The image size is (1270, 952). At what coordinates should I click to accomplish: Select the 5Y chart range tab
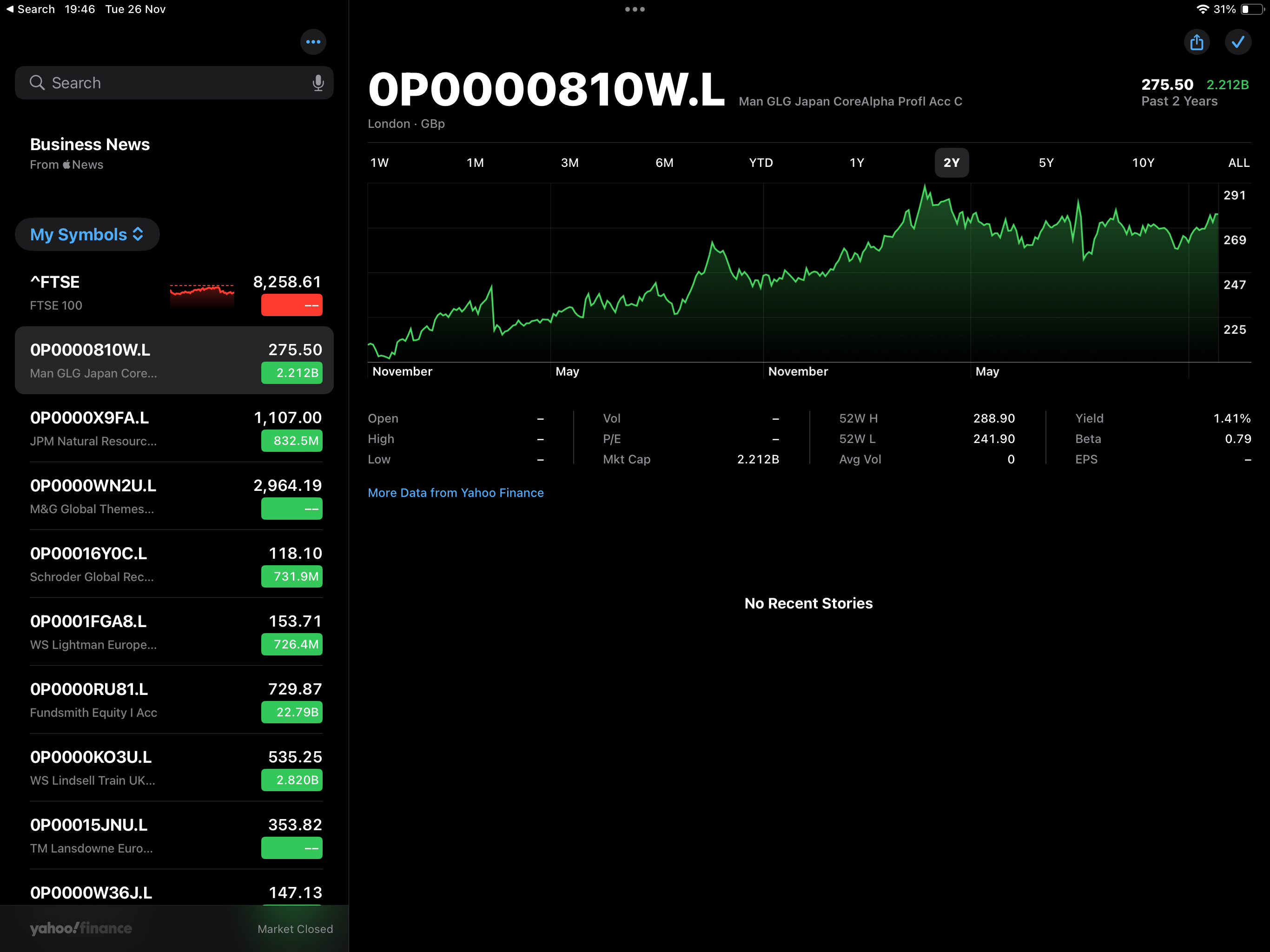pyautogui.click(x=1046, y=163)
